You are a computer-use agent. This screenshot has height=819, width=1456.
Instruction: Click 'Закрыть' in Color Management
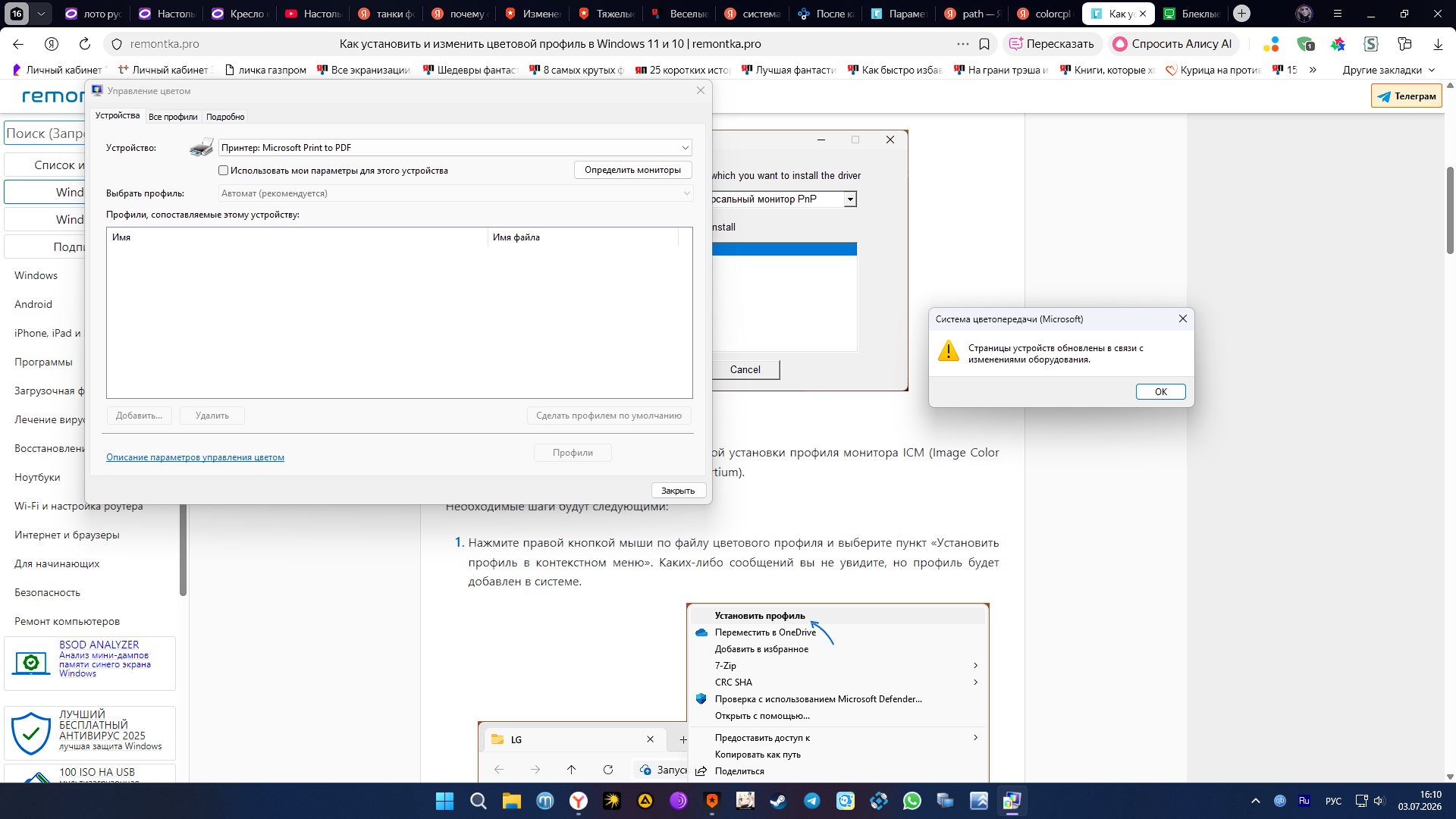pos(678,491)
